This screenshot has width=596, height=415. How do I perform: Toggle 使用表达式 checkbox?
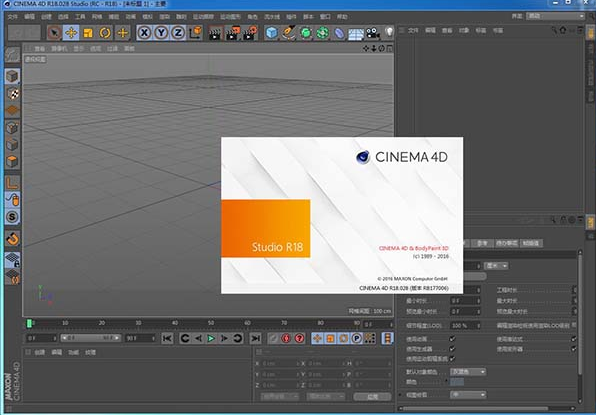574,339
